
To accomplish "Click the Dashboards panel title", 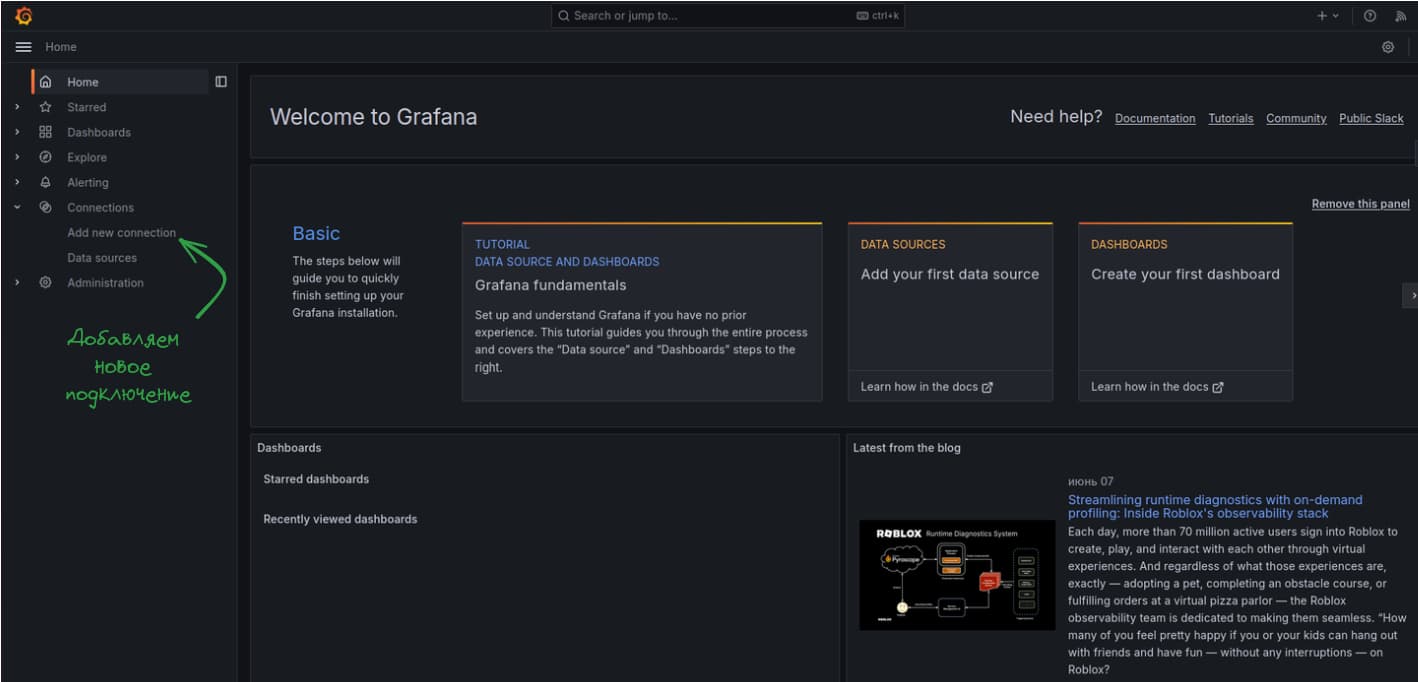I will point(289,448).
